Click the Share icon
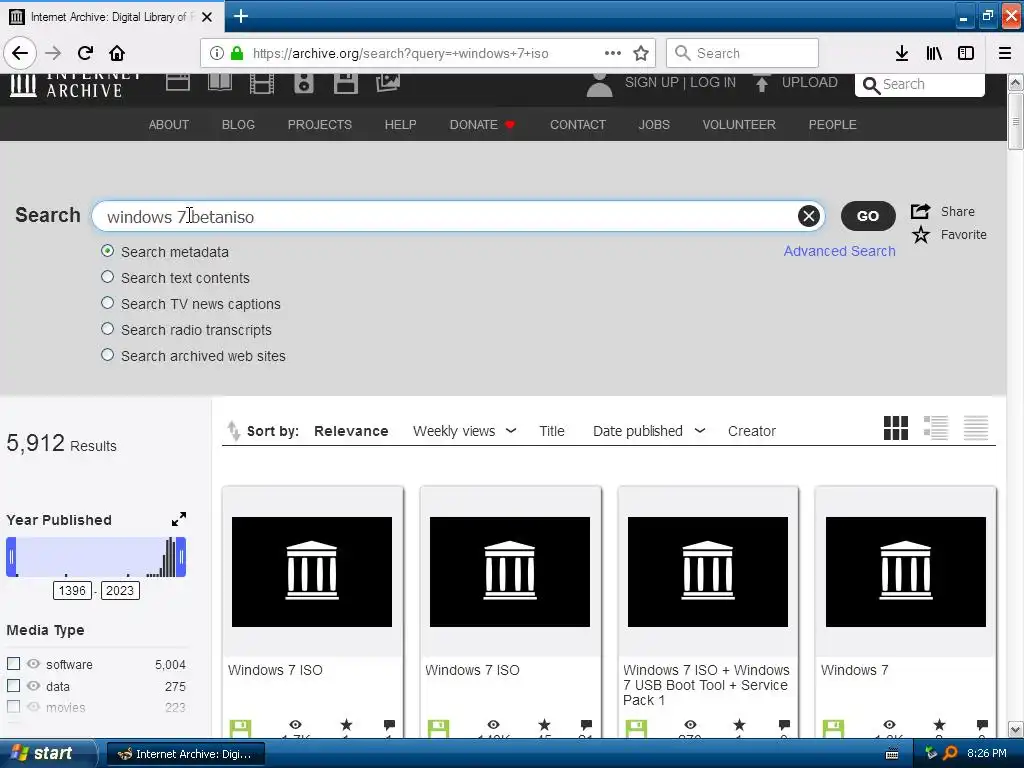Image resolution: width=1024 pixels, height=768 pixels. point(921,211)
